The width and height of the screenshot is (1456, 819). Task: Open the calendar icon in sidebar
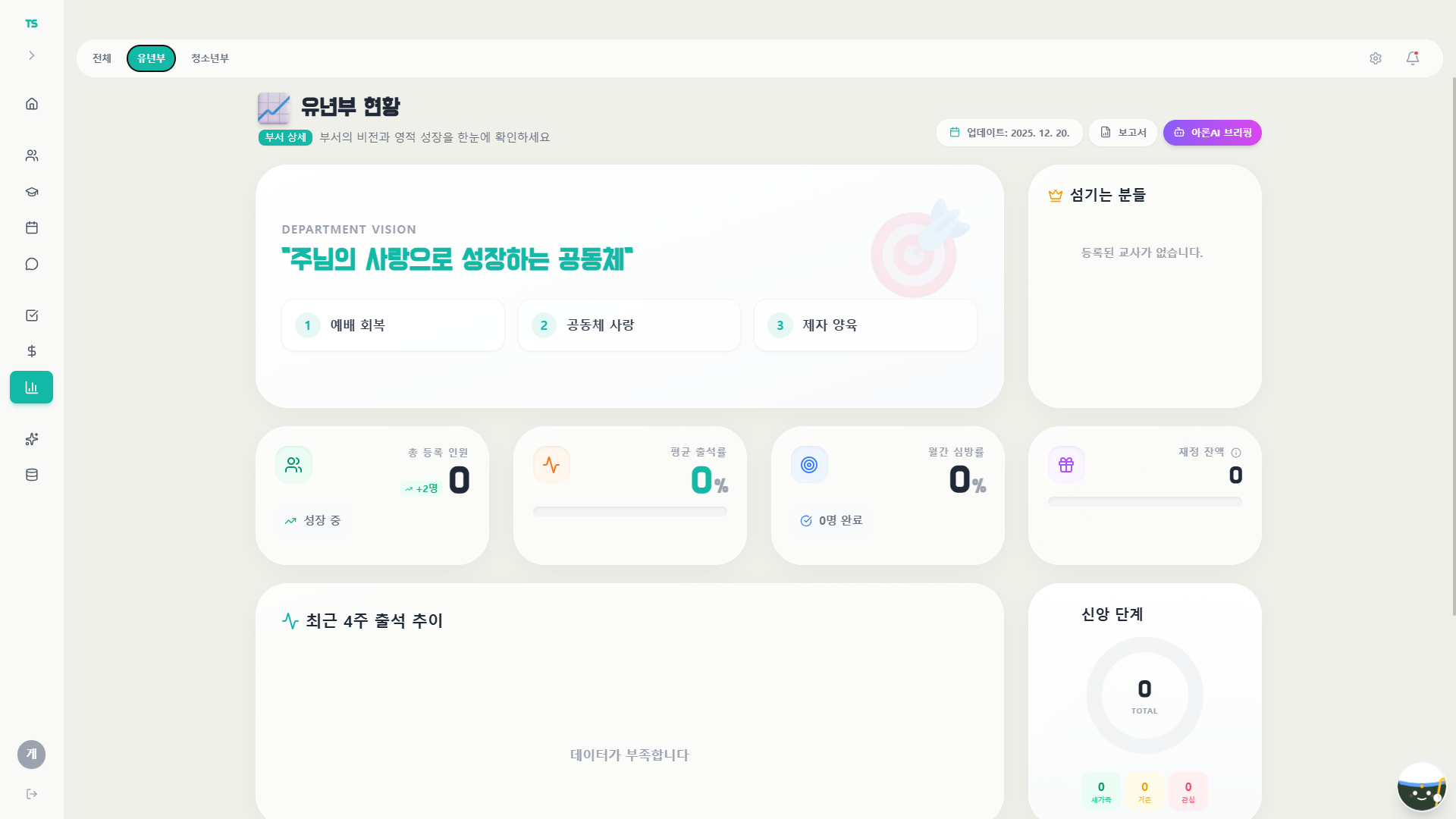coord(32,227)
